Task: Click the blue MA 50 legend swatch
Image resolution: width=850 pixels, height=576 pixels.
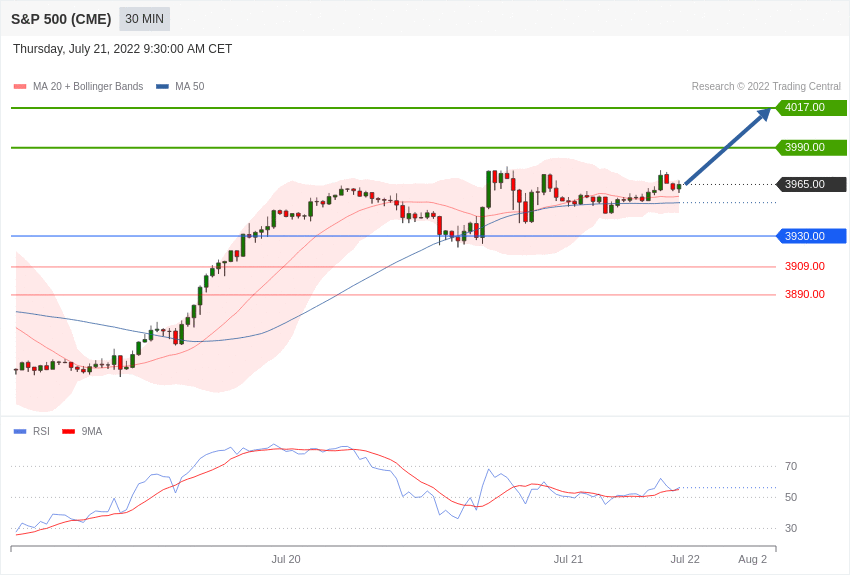Action: pyautogui.click(x=162, y=87)
